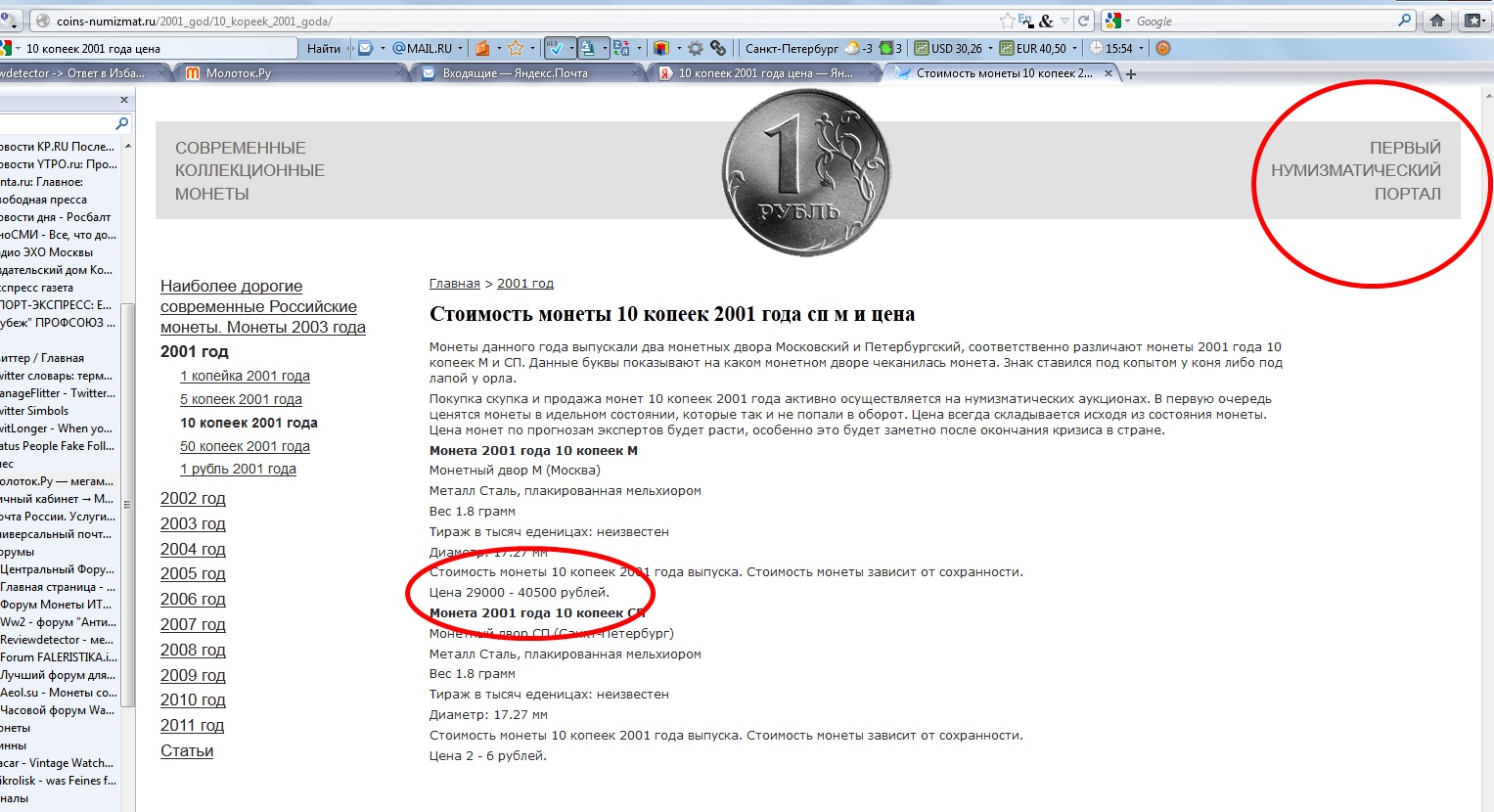Go to browser home page icon

point(1437,21)
